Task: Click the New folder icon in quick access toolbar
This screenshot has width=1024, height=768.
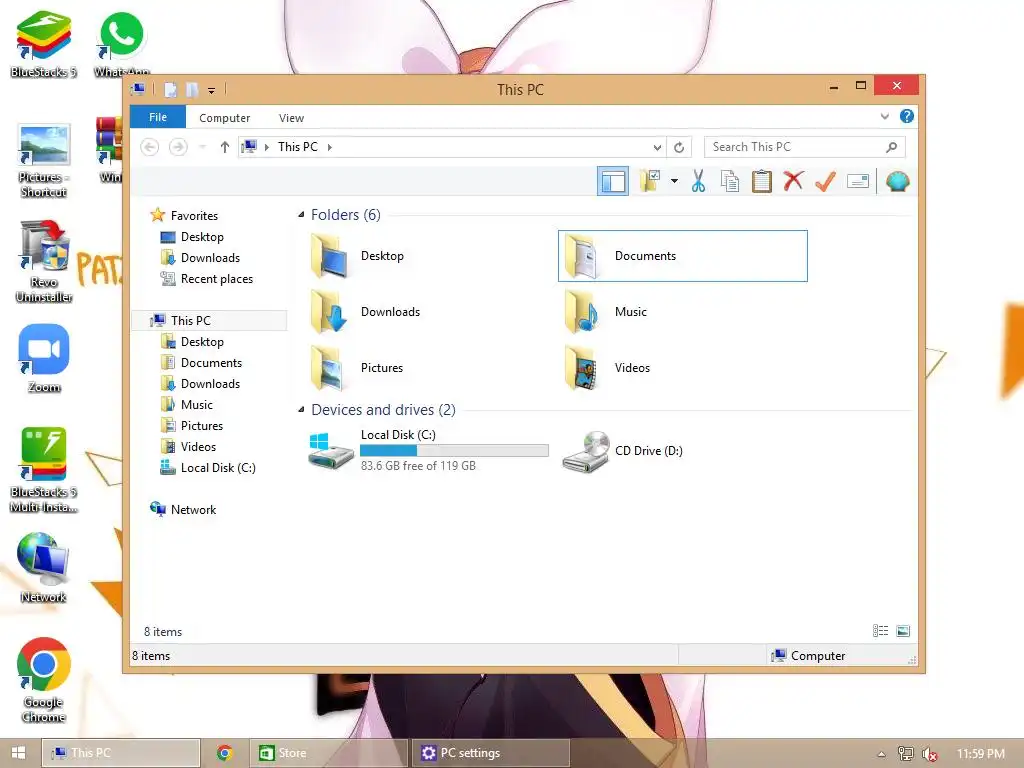Action: coord(192,89)
